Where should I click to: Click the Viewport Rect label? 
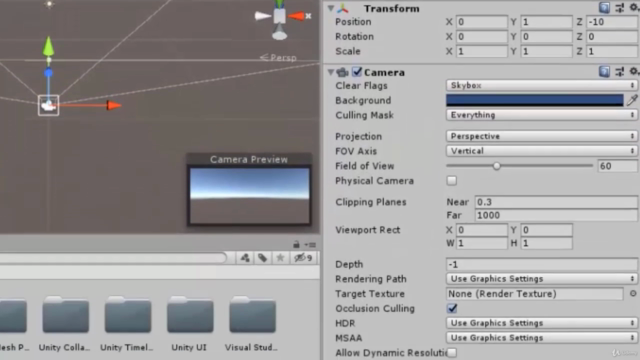367,230
